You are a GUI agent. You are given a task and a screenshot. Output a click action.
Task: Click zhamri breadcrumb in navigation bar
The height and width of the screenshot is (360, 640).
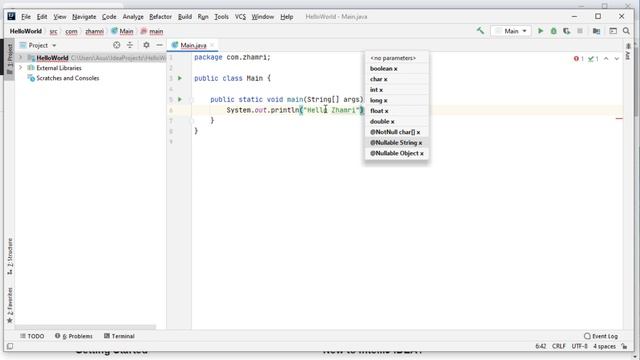94,31
